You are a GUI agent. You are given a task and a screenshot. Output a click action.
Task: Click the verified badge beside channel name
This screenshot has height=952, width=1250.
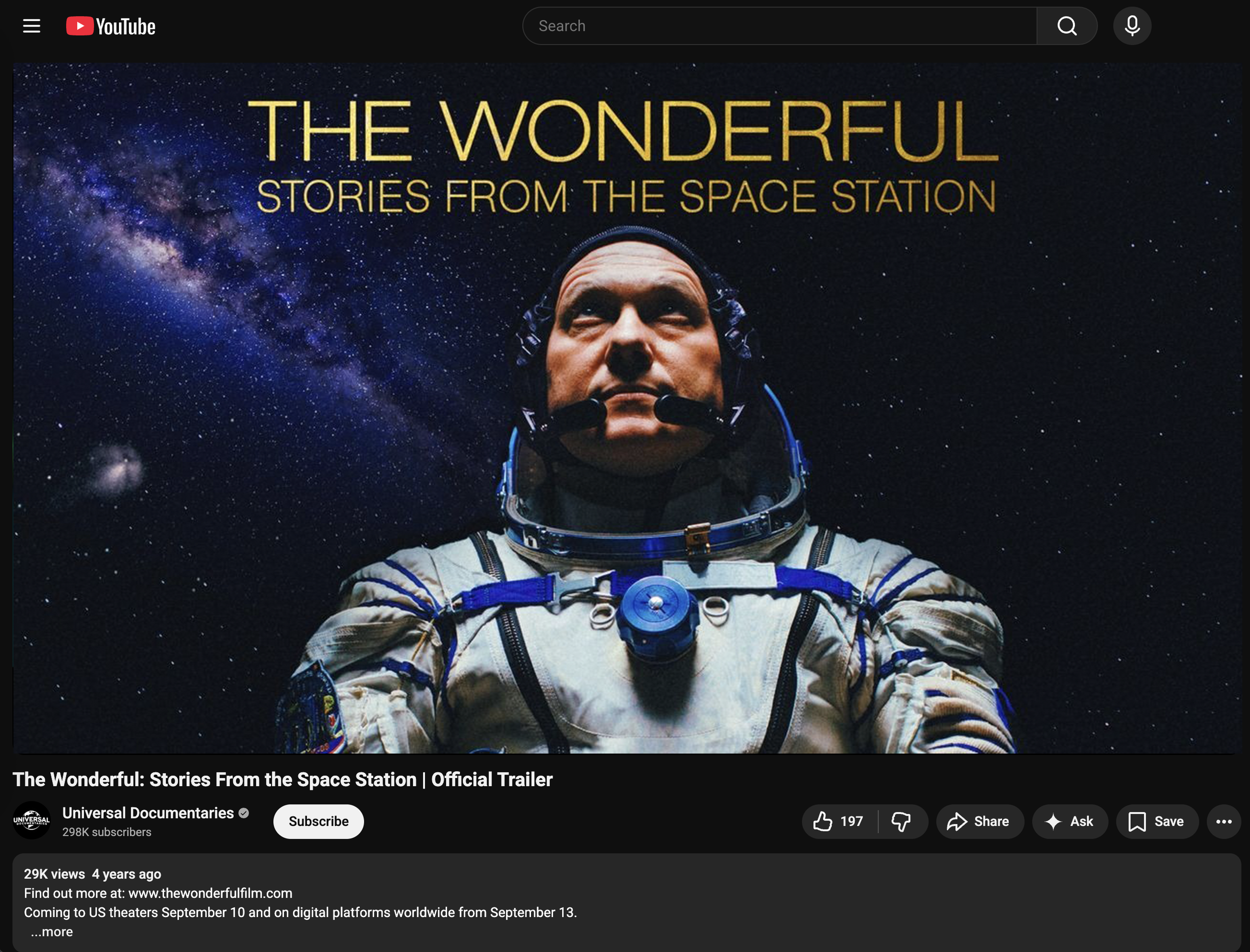(x=244, y=813)
